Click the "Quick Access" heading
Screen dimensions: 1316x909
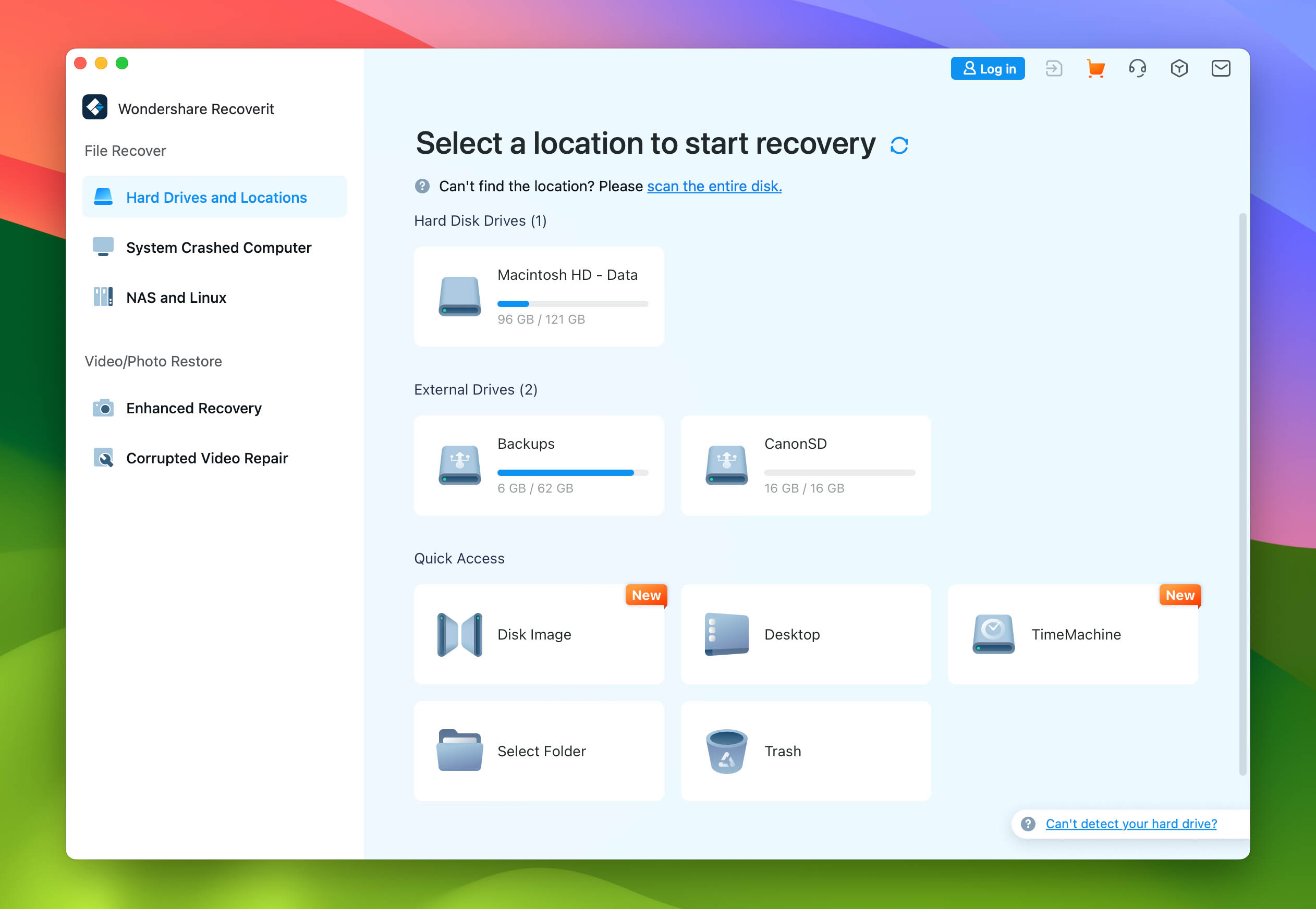pyautogui.click(x=459, y=558)
